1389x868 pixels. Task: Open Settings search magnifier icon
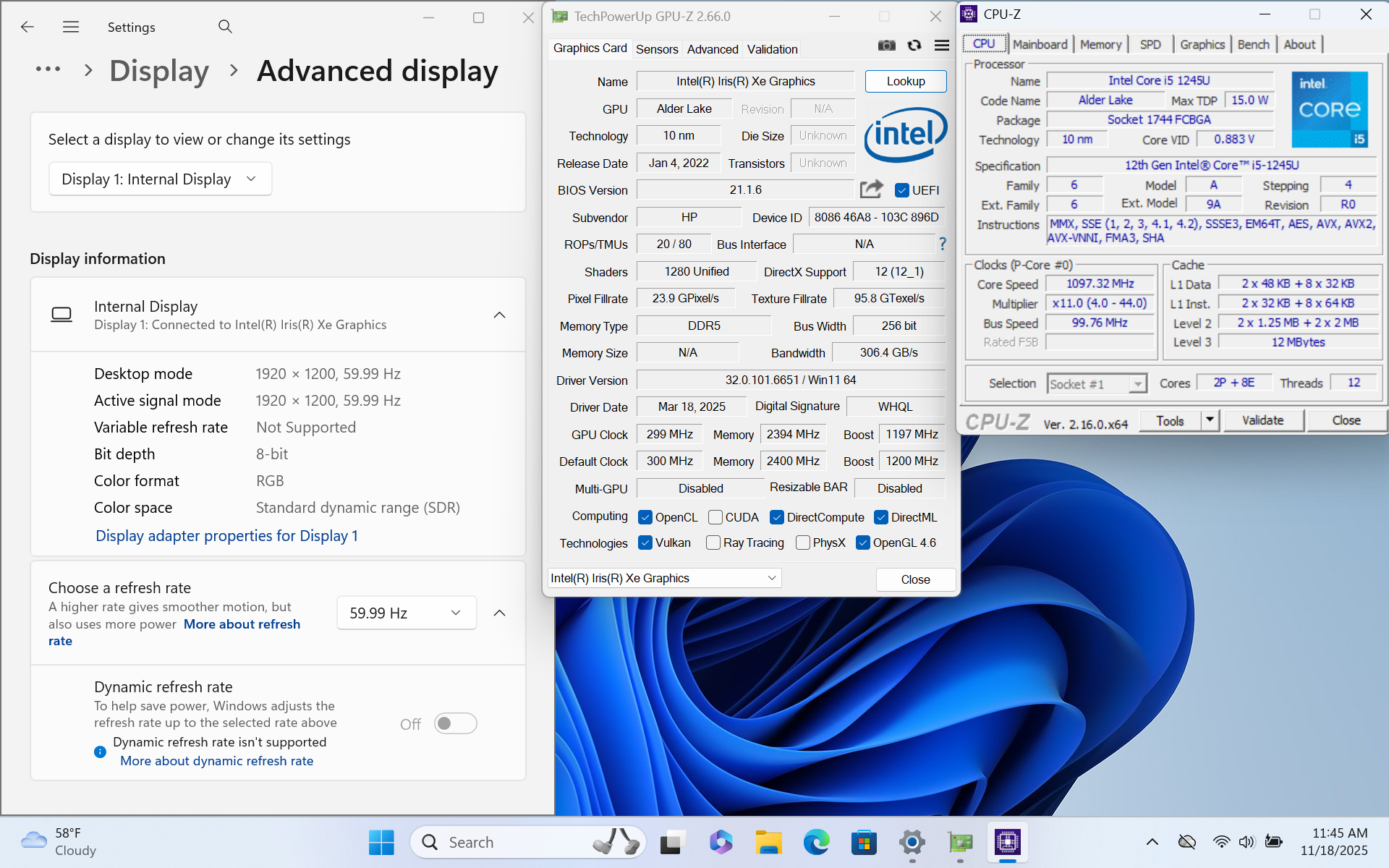point(225,27)
